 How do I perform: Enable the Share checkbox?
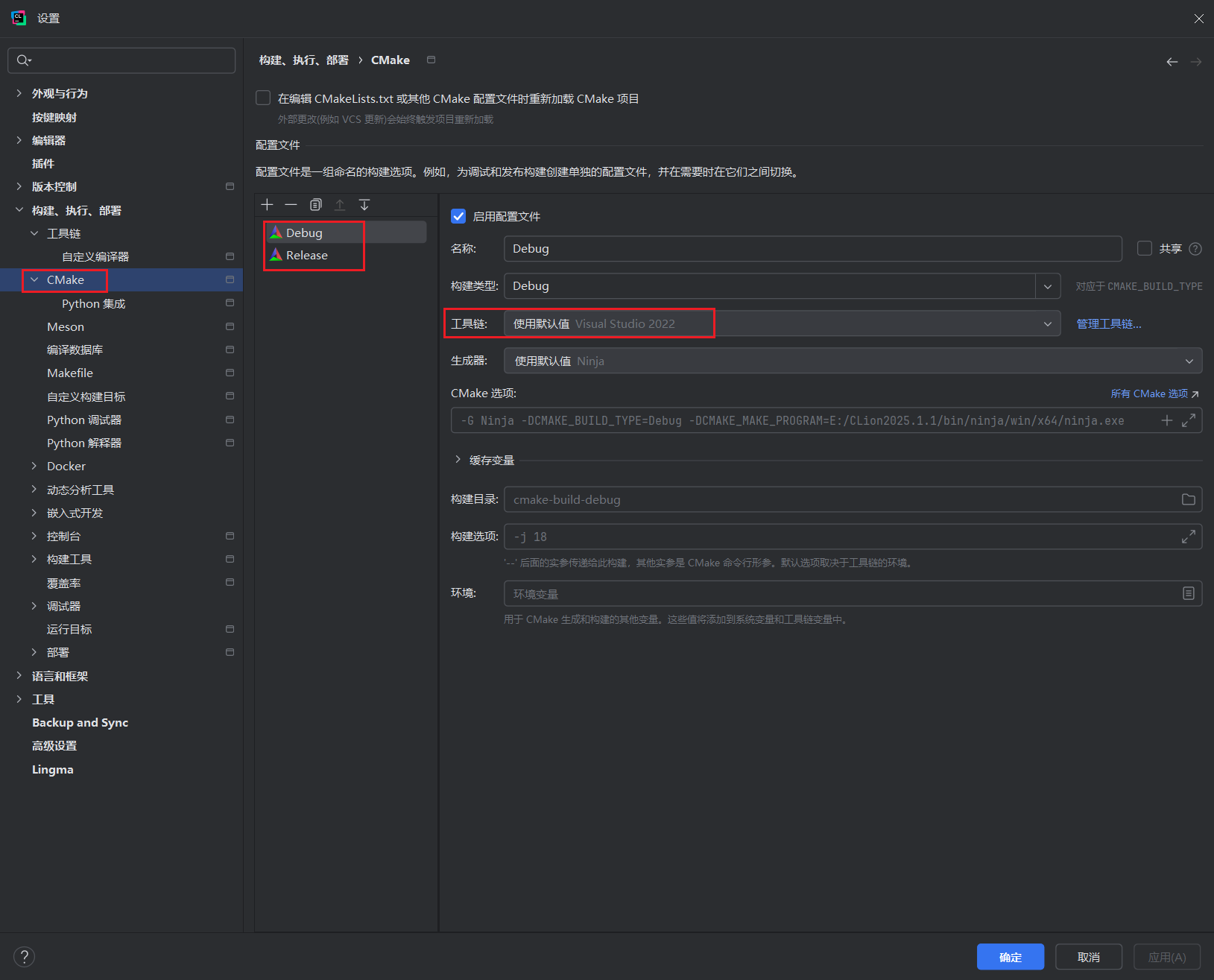pyautogui.click(x=1145, y=248)
